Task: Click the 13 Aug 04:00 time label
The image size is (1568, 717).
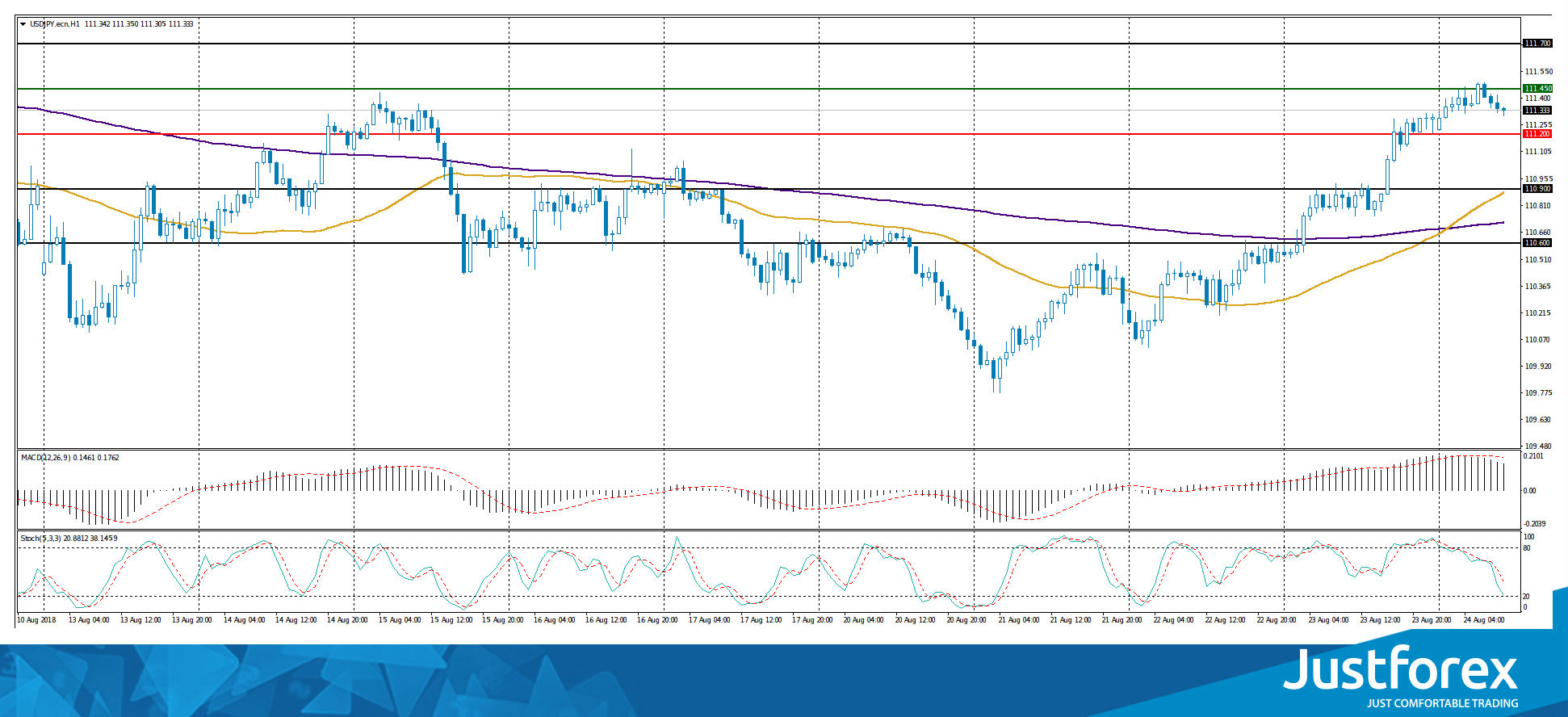Action: point(89,620)
